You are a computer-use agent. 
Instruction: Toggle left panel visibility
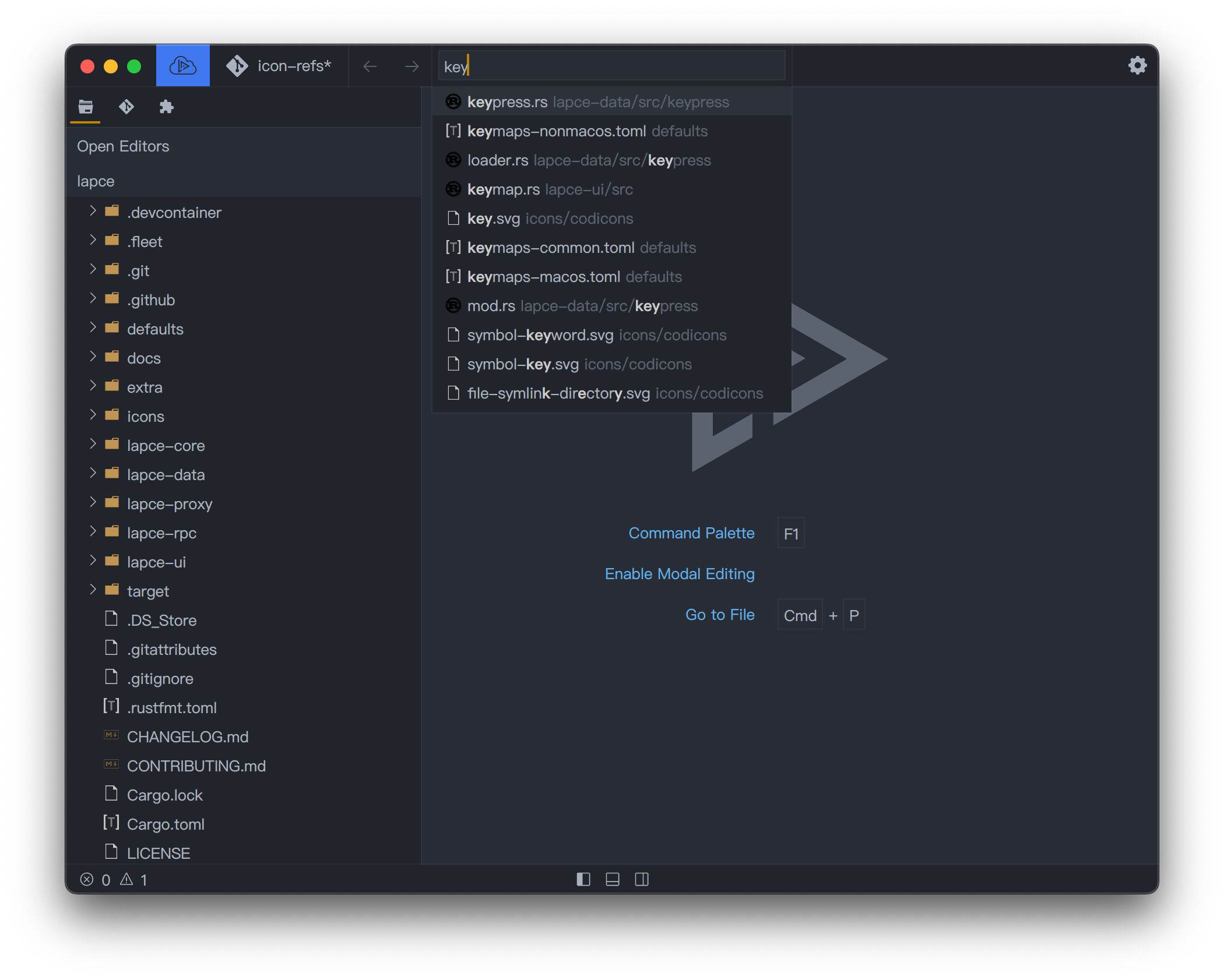pos(583,879)
